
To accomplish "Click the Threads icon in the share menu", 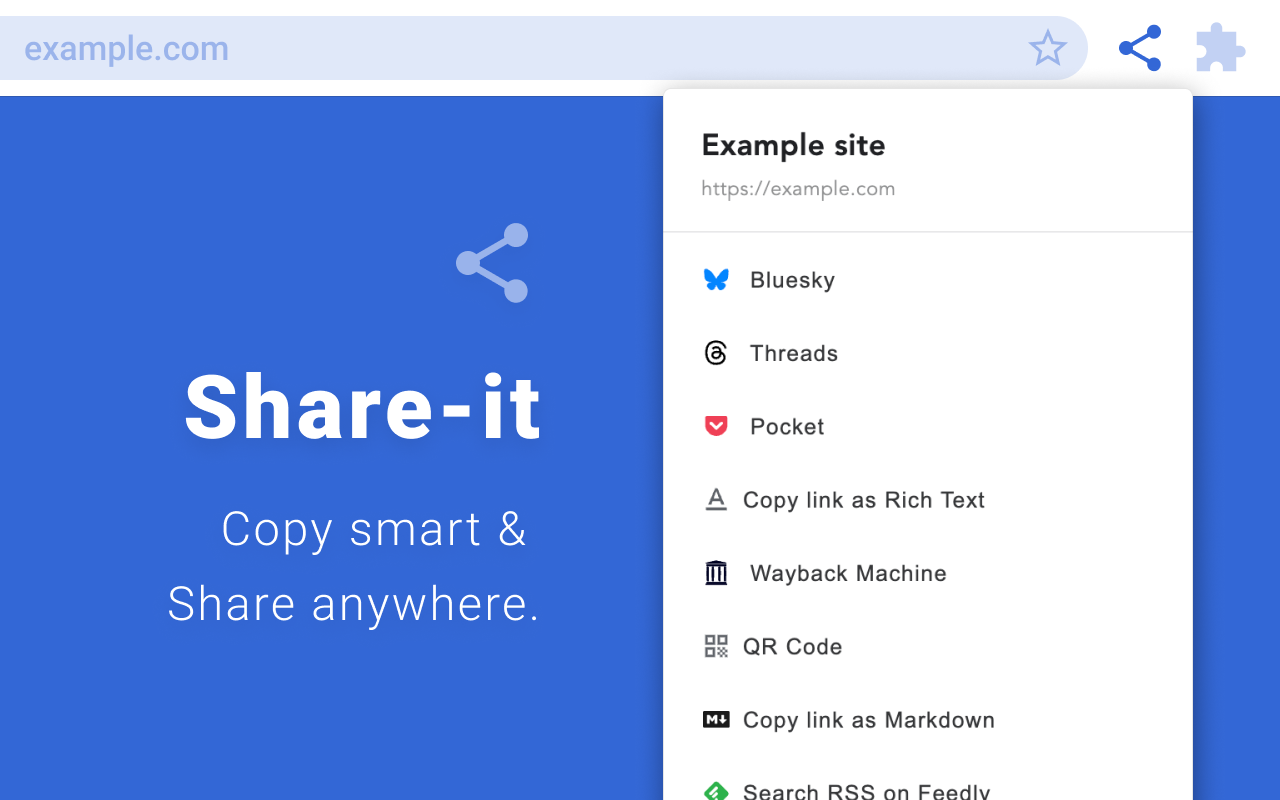I will 716,353.
